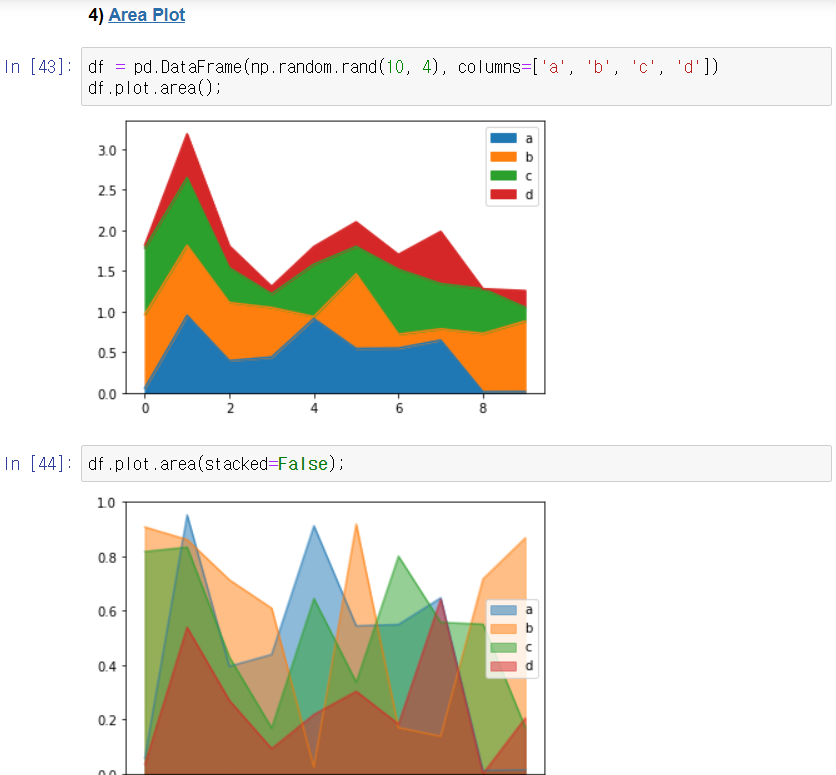The image size is (836, 775).
Task: Open the Area Plot documentation link
Action: pyautogui.click(x=147, y=15)
